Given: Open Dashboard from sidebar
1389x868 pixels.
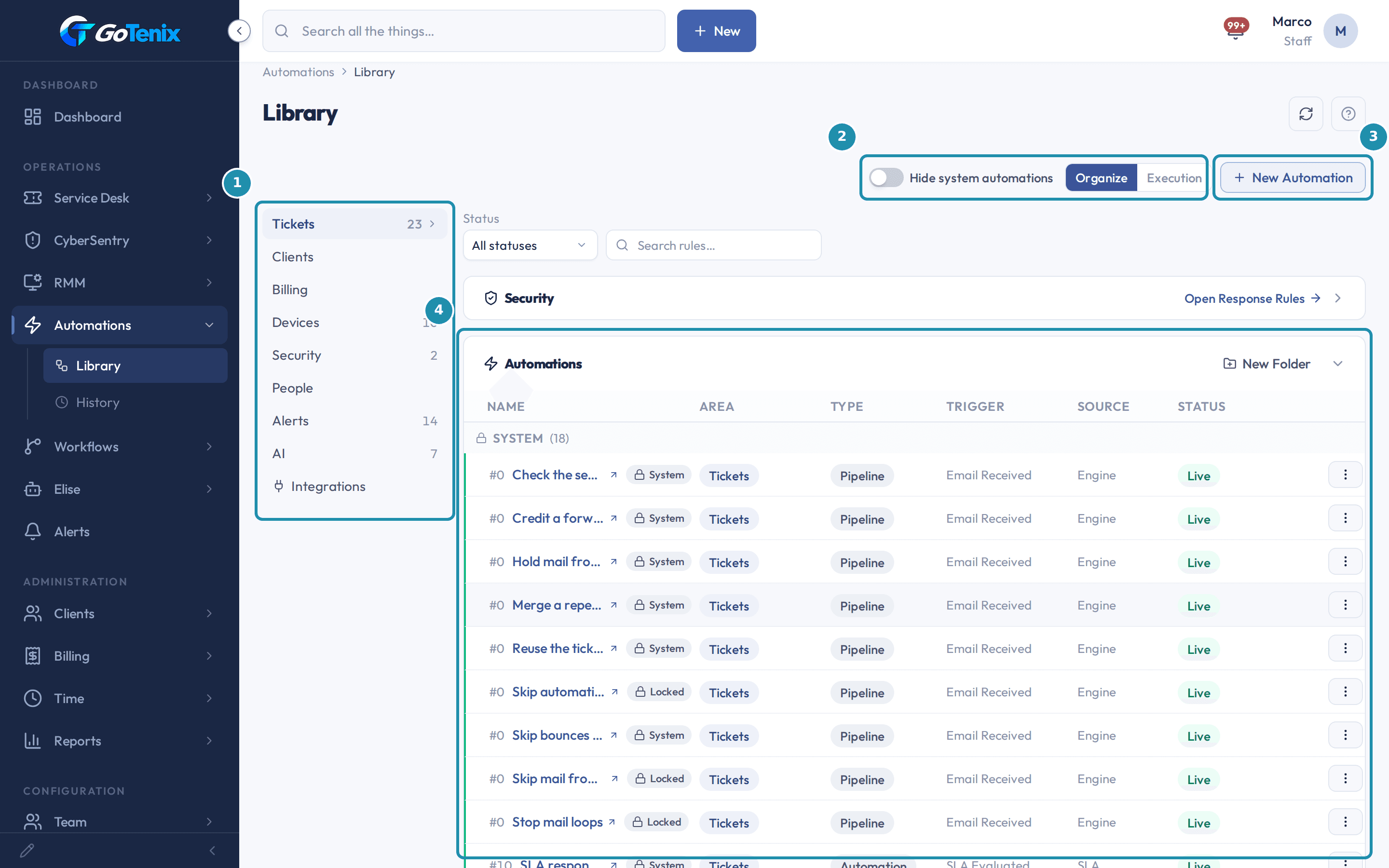Looking at the screenshot, I should pos(120,117).
